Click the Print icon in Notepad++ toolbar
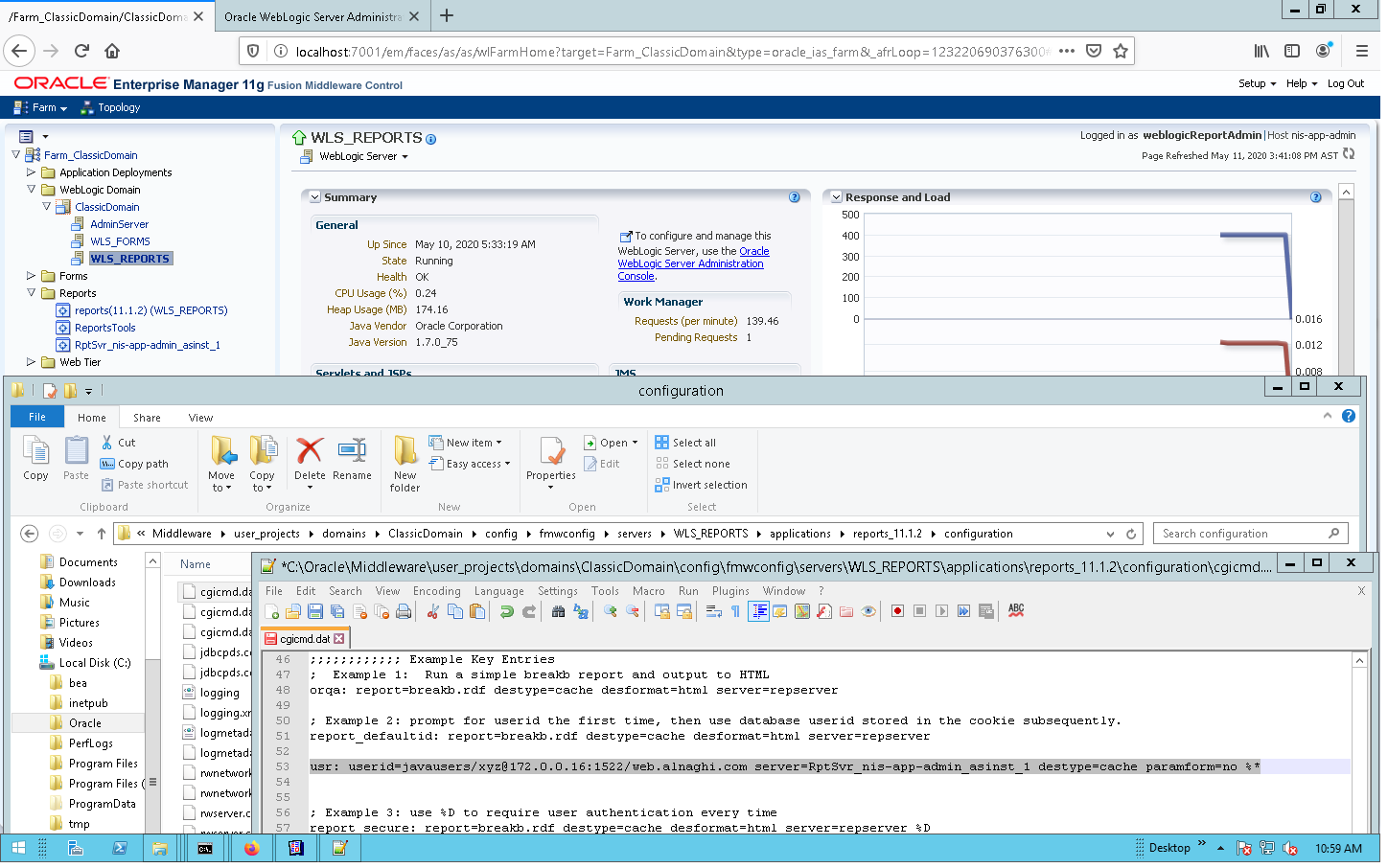This screenshot has height=868, width=1388. point(404,611)
